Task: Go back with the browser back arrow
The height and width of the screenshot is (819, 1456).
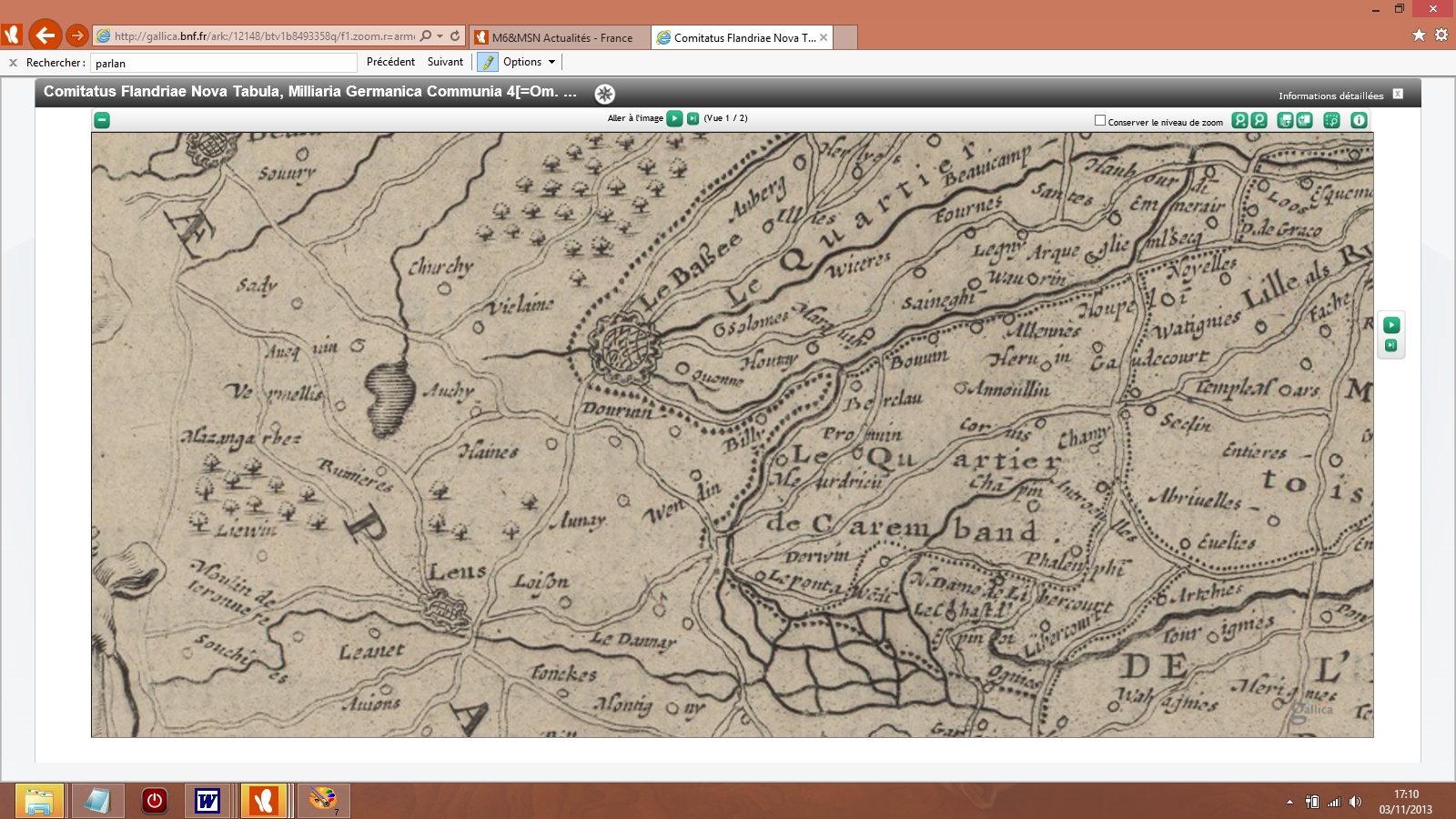Action: coord(45,35)
